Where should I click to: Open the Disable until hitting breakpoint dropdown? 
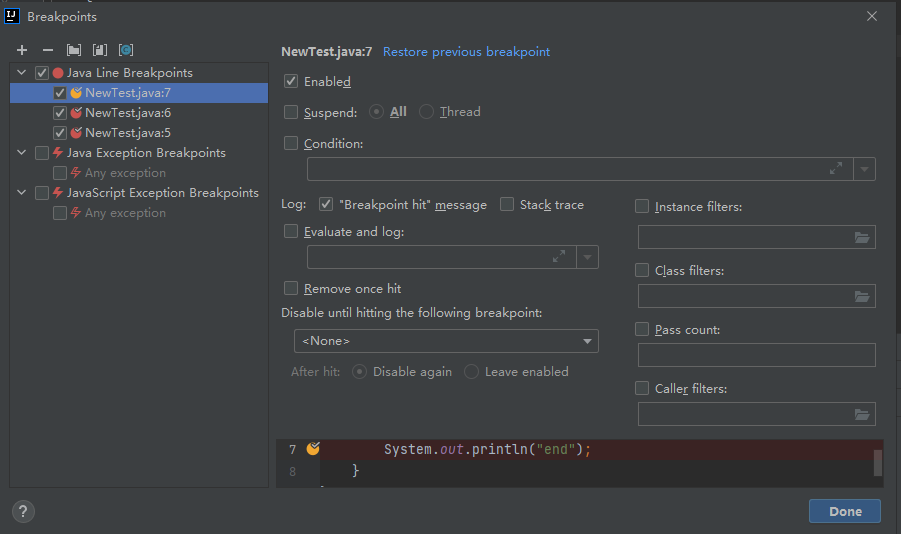click(x=446, y=341)
